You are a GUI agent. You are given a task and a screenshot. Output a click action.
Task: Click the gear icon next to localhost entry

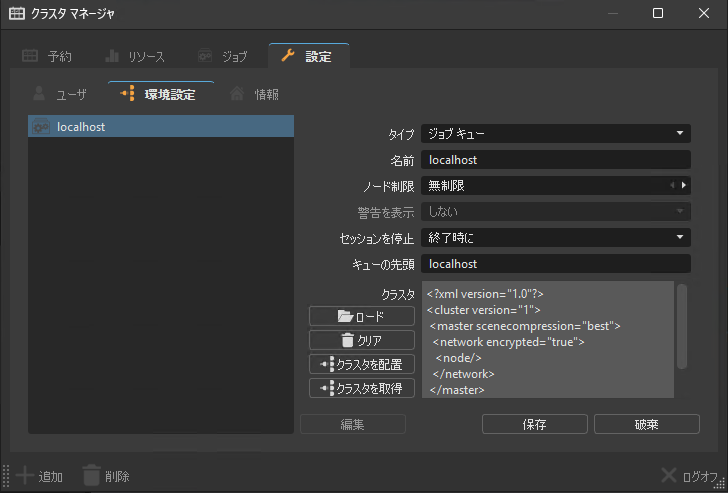tap(41, 126)
